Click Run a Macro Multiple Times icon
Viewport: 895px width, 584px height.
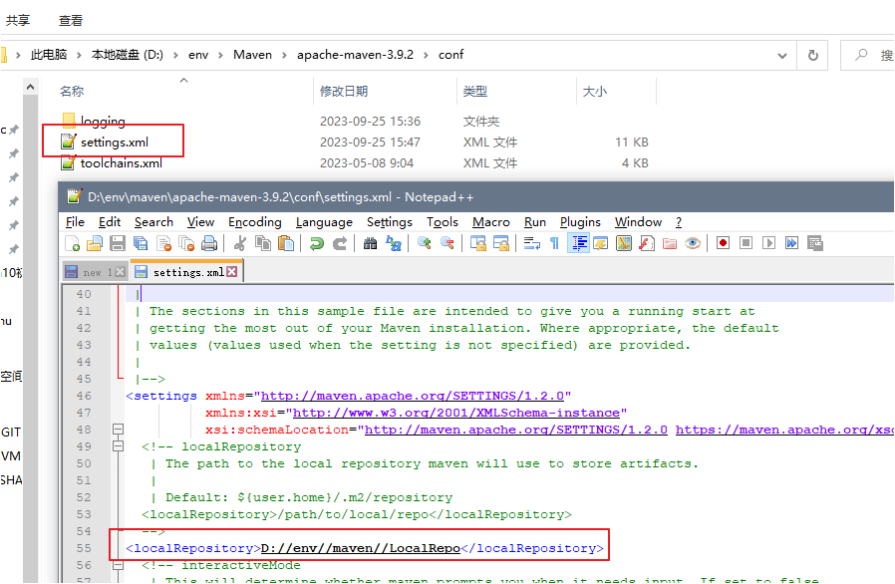(792, 243)
